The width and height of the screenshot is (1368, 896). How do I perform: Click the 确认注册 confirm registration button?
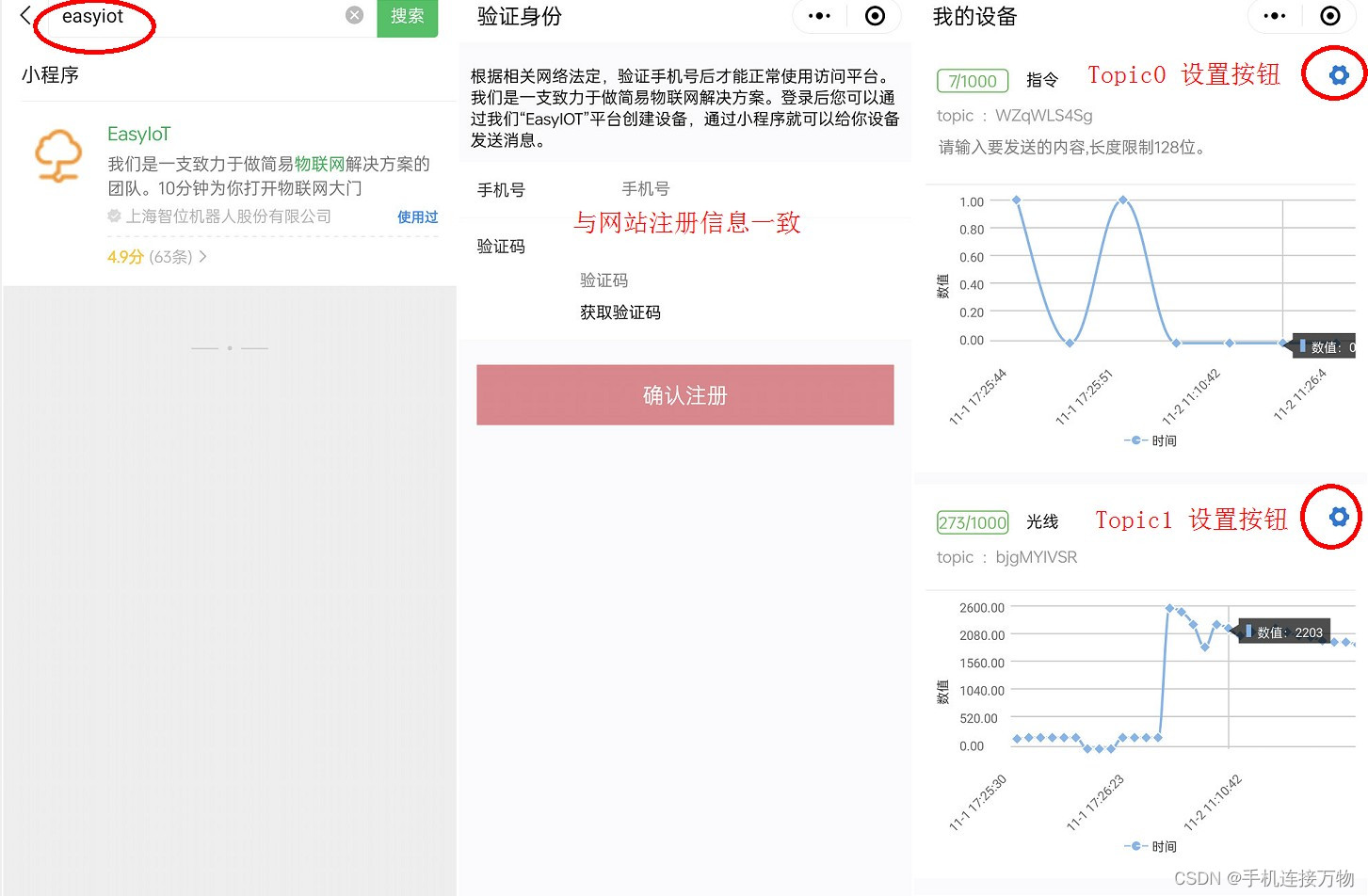pyautogui.click(x=684, y=395)
